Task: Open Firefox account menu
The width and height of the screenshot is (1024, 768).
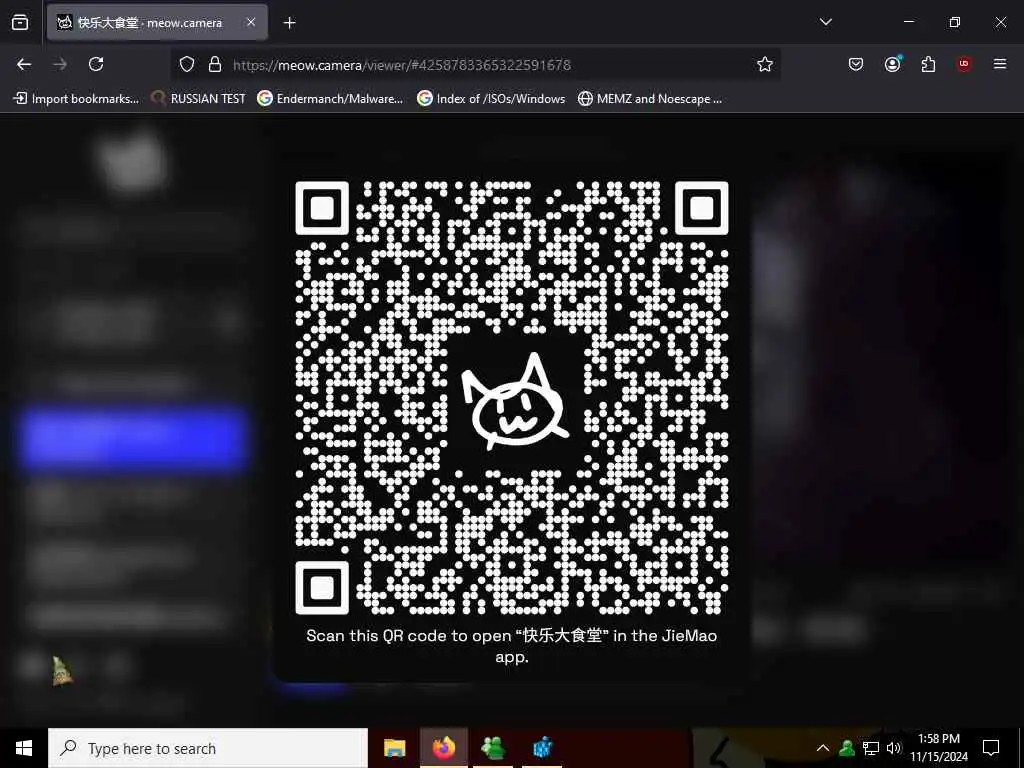Action: [892, 64]
